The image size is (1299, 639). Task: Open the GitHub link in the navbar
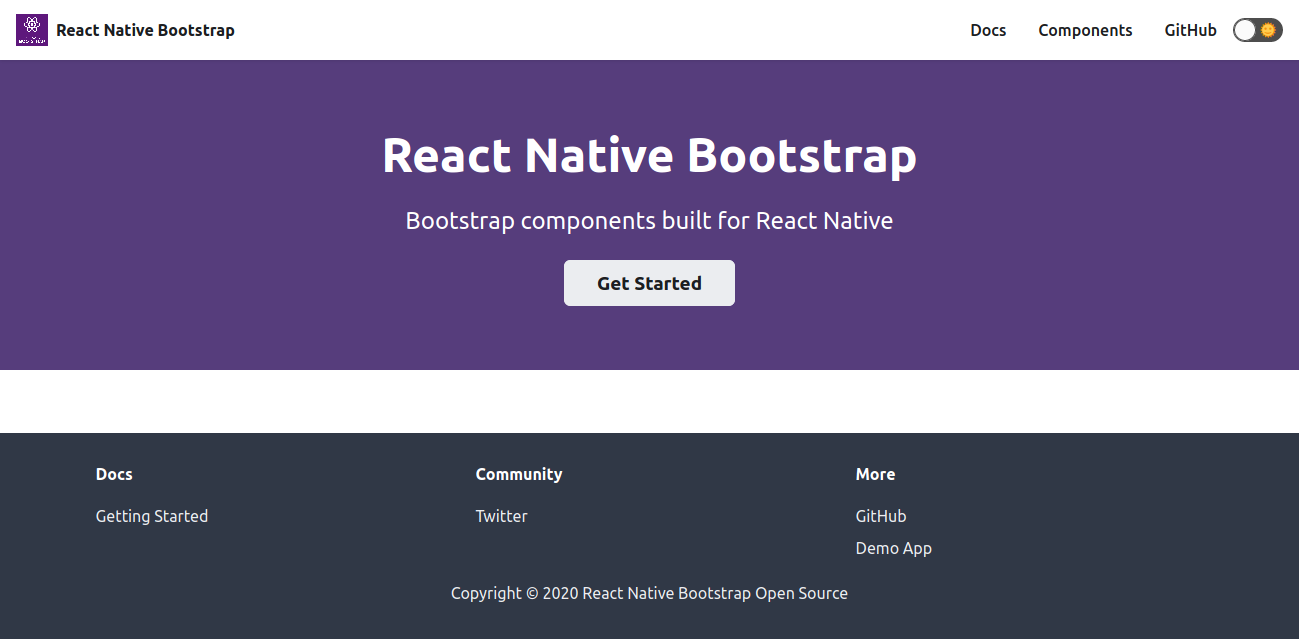(1190, 30)
